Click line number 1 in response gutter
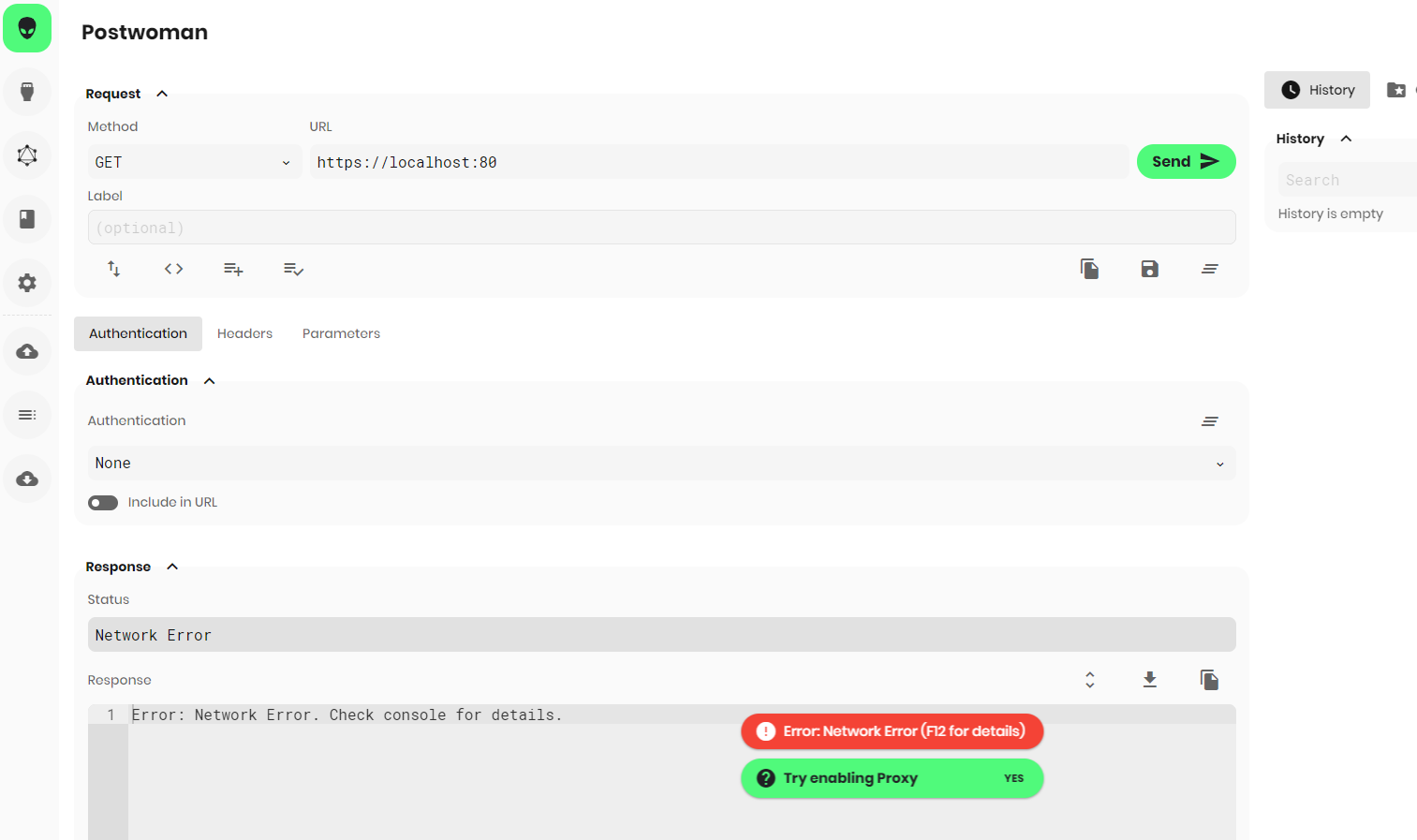The height and width of the screenshot is (840, 1417). coord(111,715)
